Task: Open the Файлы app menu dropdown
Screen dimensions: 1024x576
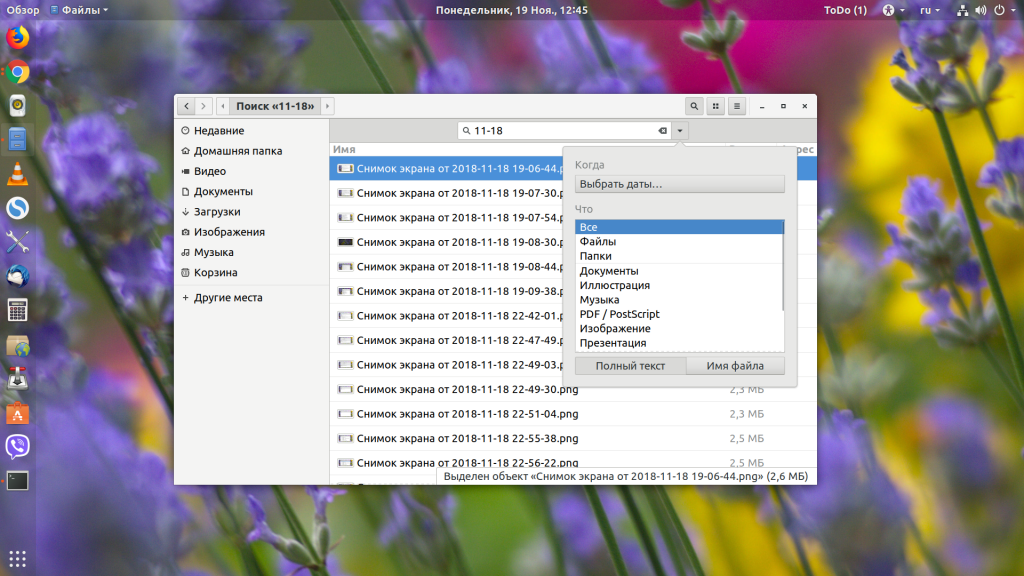Action: (79, 10)
